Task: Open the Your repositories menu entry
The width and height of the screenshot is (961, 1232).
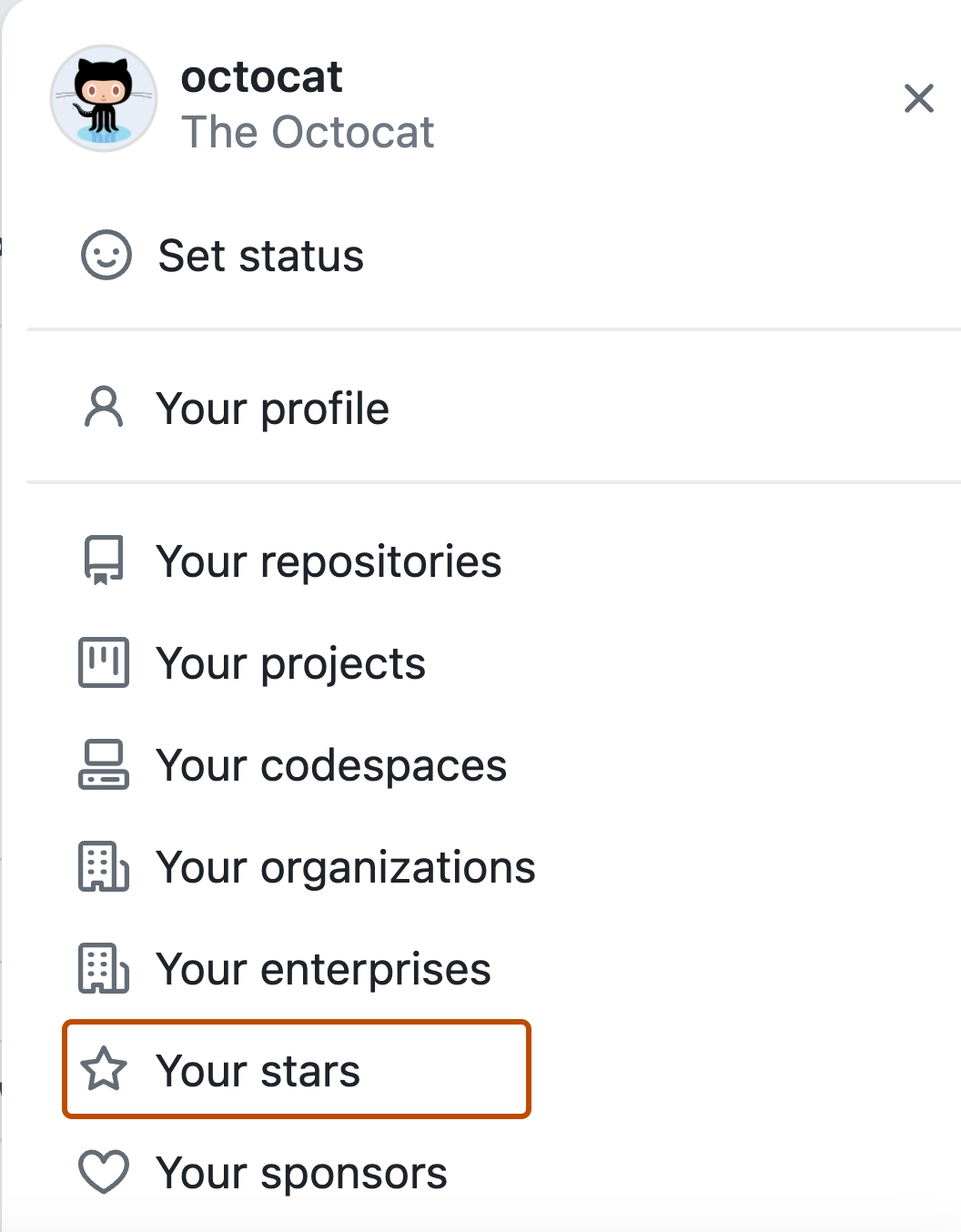Action: pos(329,561)
